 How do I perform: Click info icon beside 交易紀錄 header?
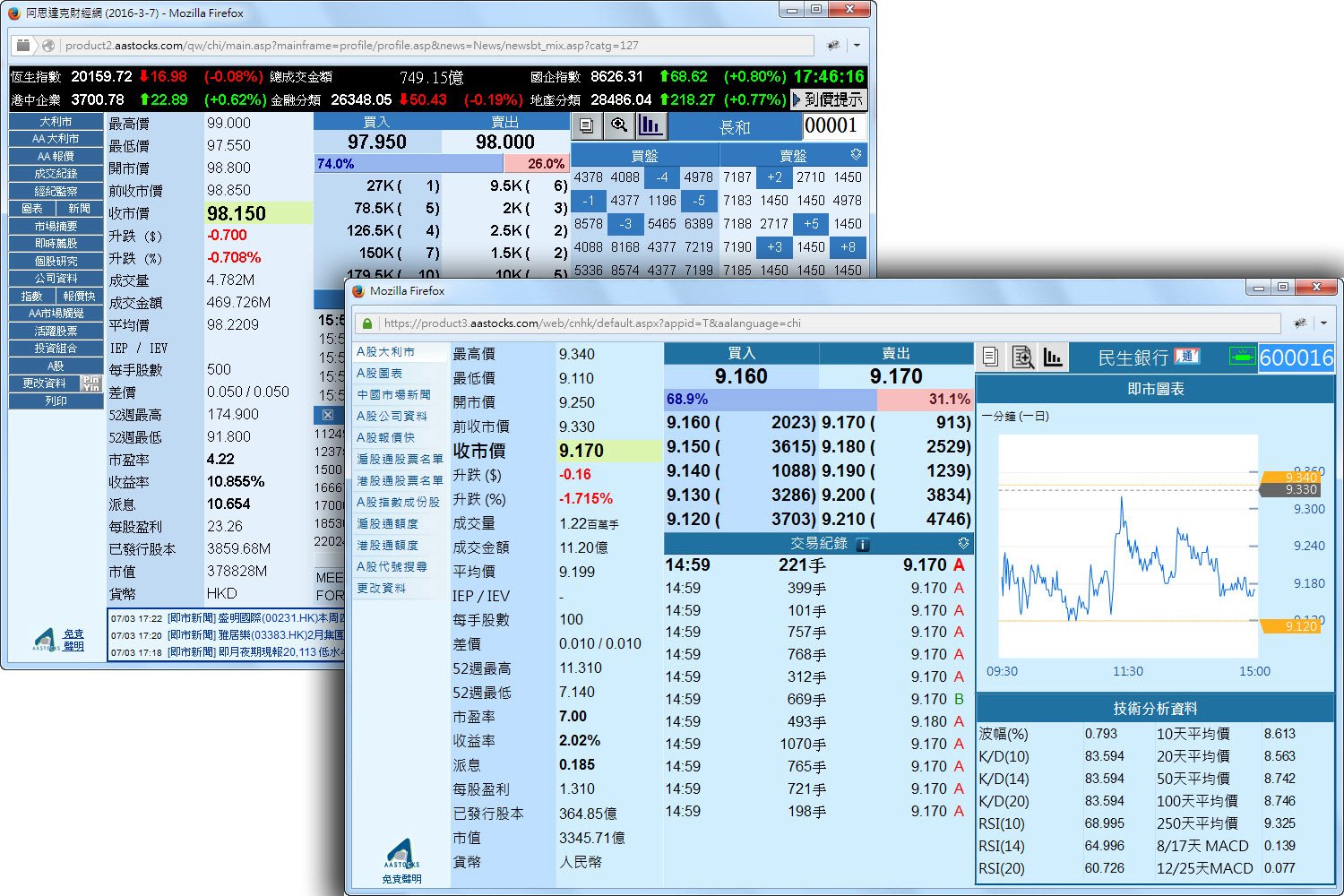coord(862,544)
